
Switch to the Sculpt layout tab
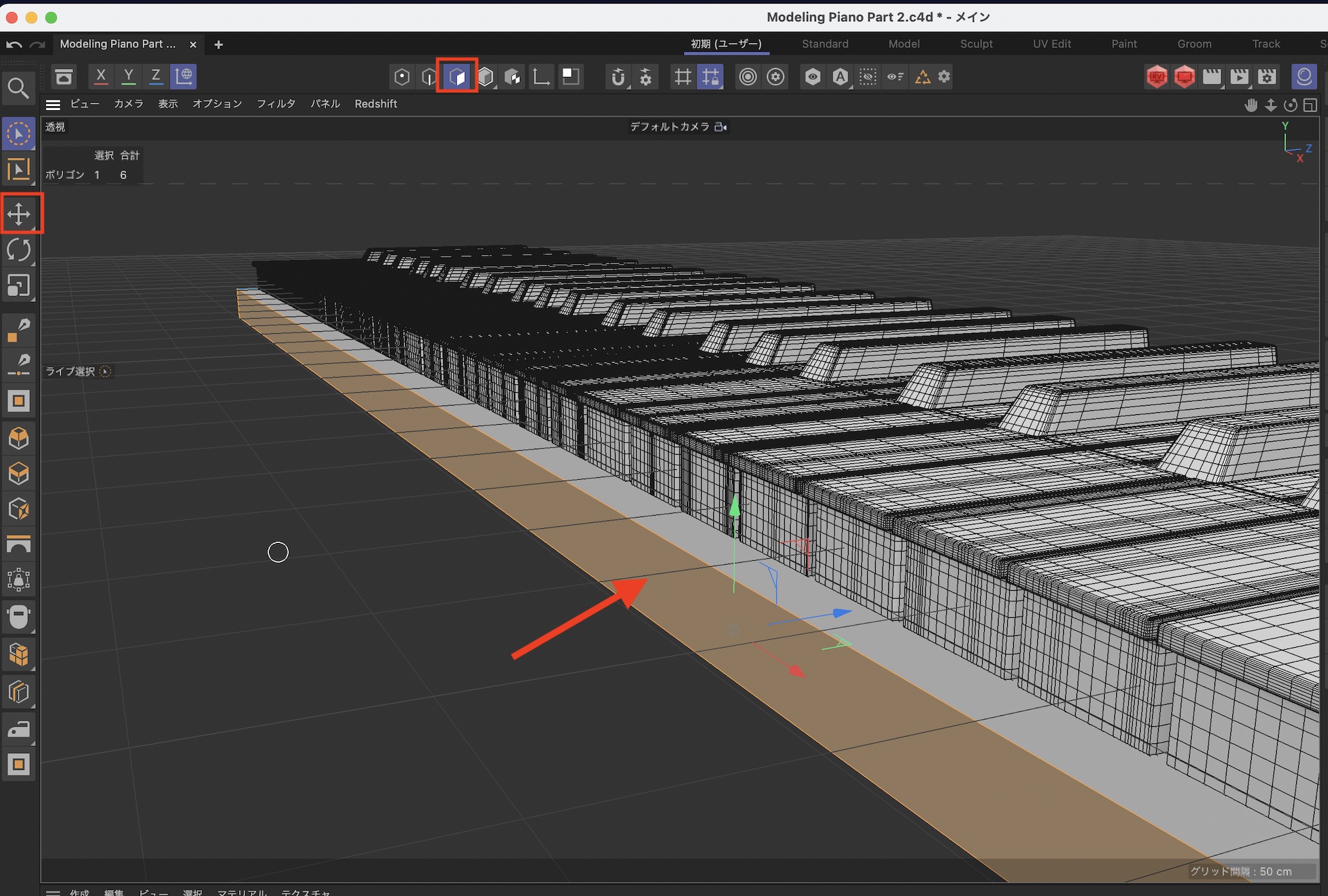tap(975, 44)
